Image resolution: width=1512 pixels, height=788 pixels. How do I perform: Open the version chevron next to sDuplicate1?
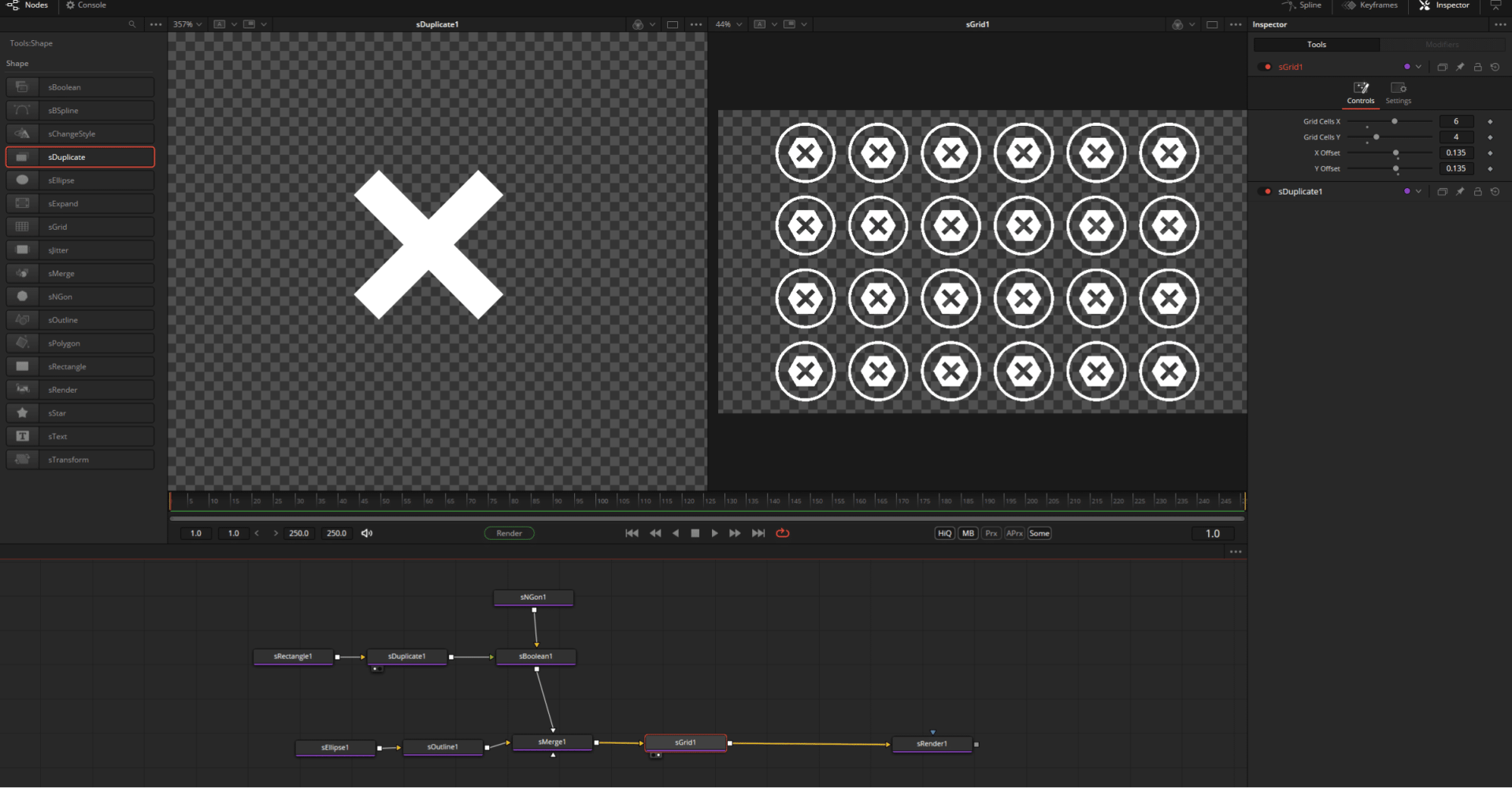(x=1417, y=191)
